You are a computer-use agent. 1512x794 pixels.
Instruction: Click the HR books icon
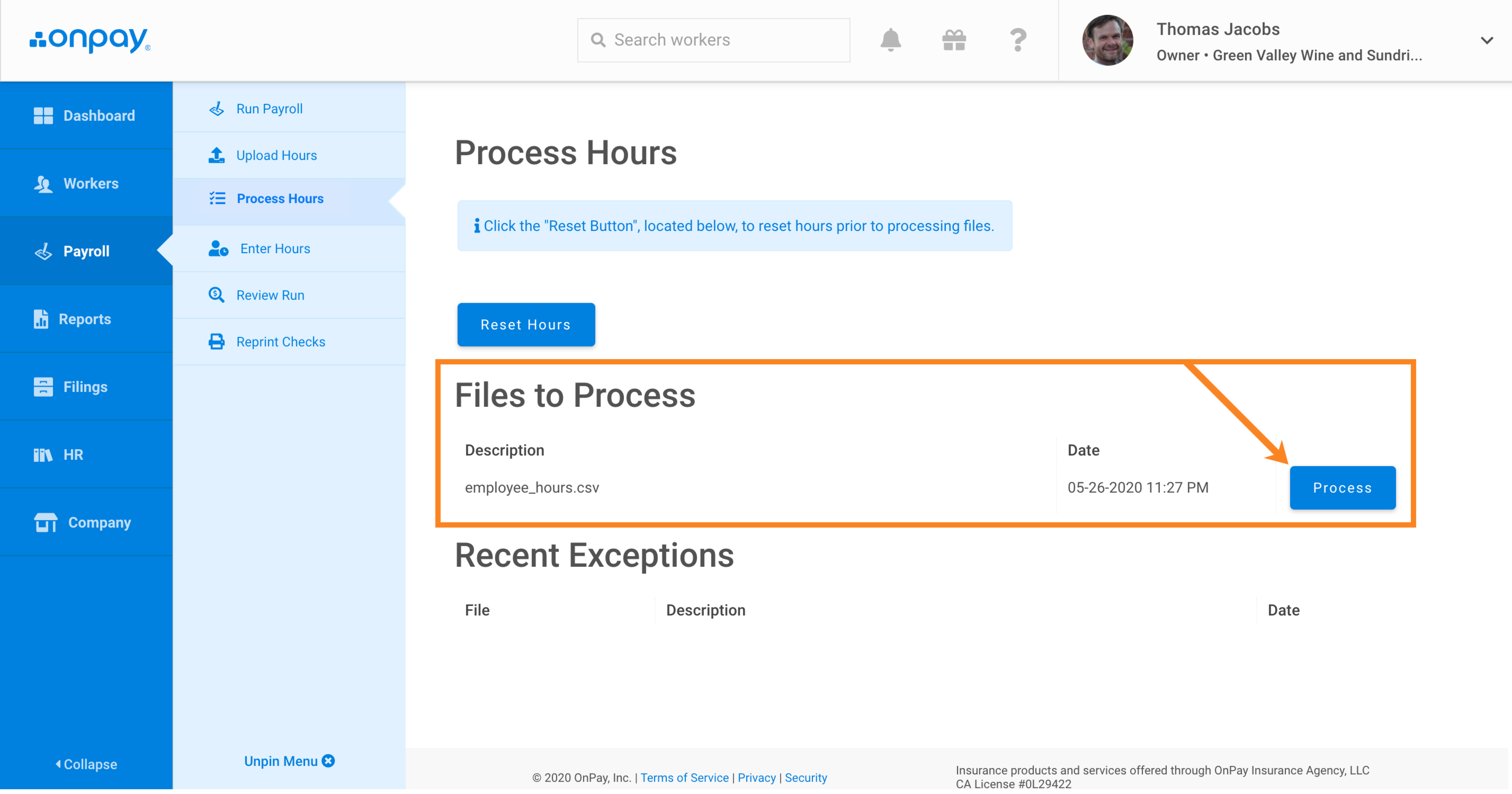[43, 455]
